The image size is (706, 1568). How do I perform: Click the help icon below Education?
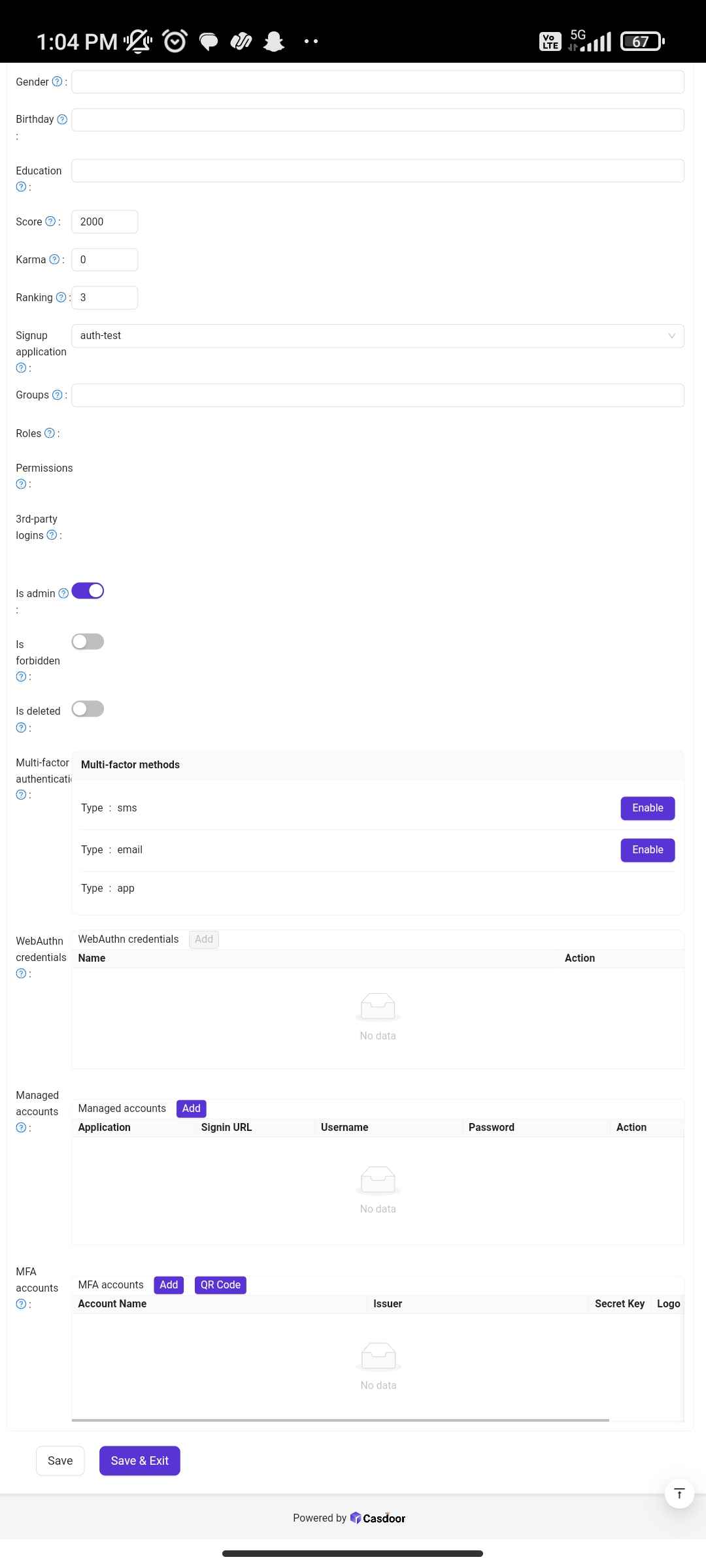coord(21,187)
